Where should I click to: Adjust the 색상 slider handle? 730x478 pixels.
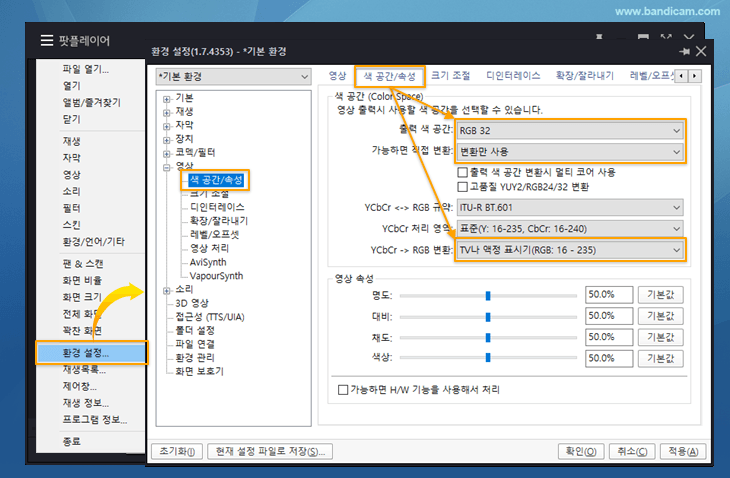tap(488, 357)
